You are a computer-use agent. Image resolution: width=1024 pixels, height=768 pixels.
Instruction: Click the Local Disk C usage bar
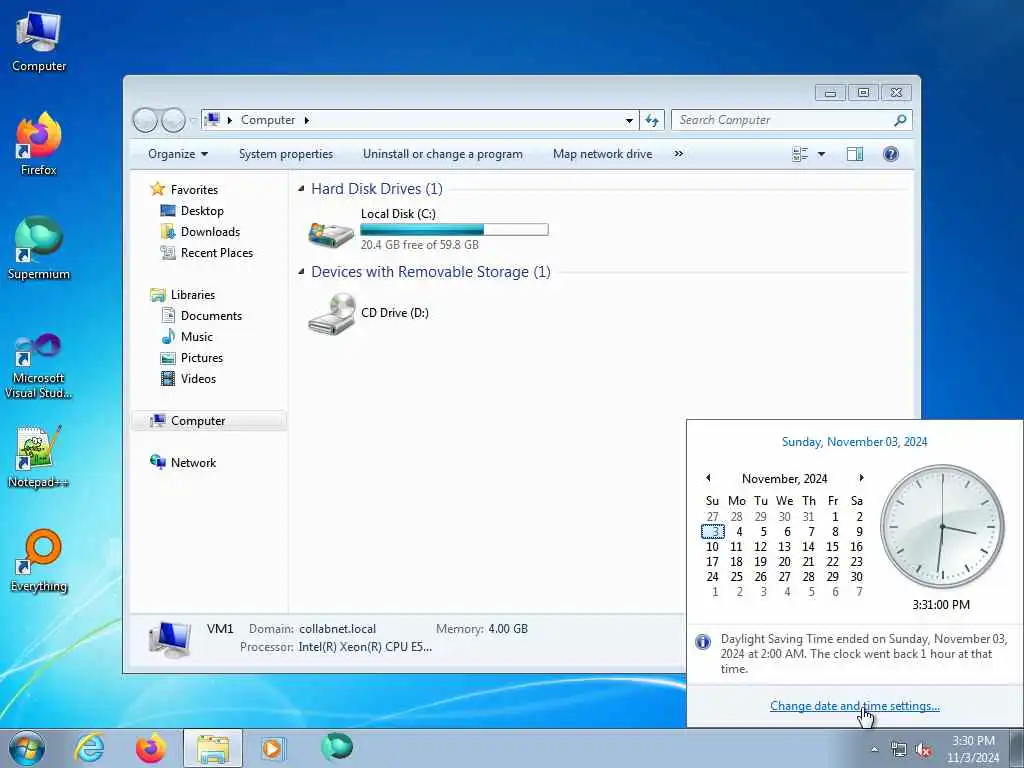tap(454, 229)
